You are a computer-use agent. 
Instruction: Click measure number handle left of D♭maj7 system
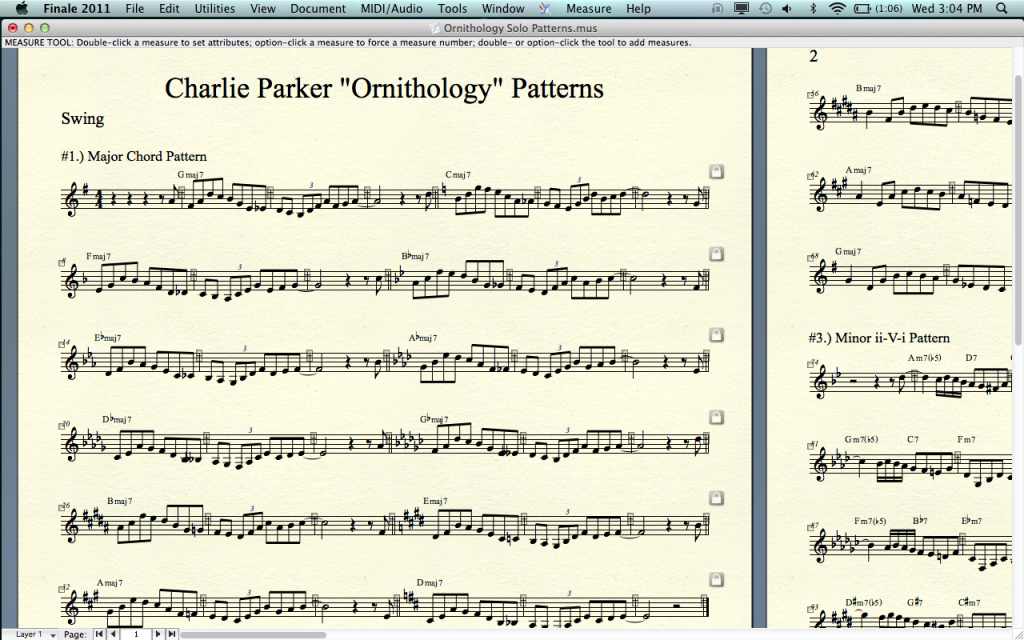click(63, 426)
